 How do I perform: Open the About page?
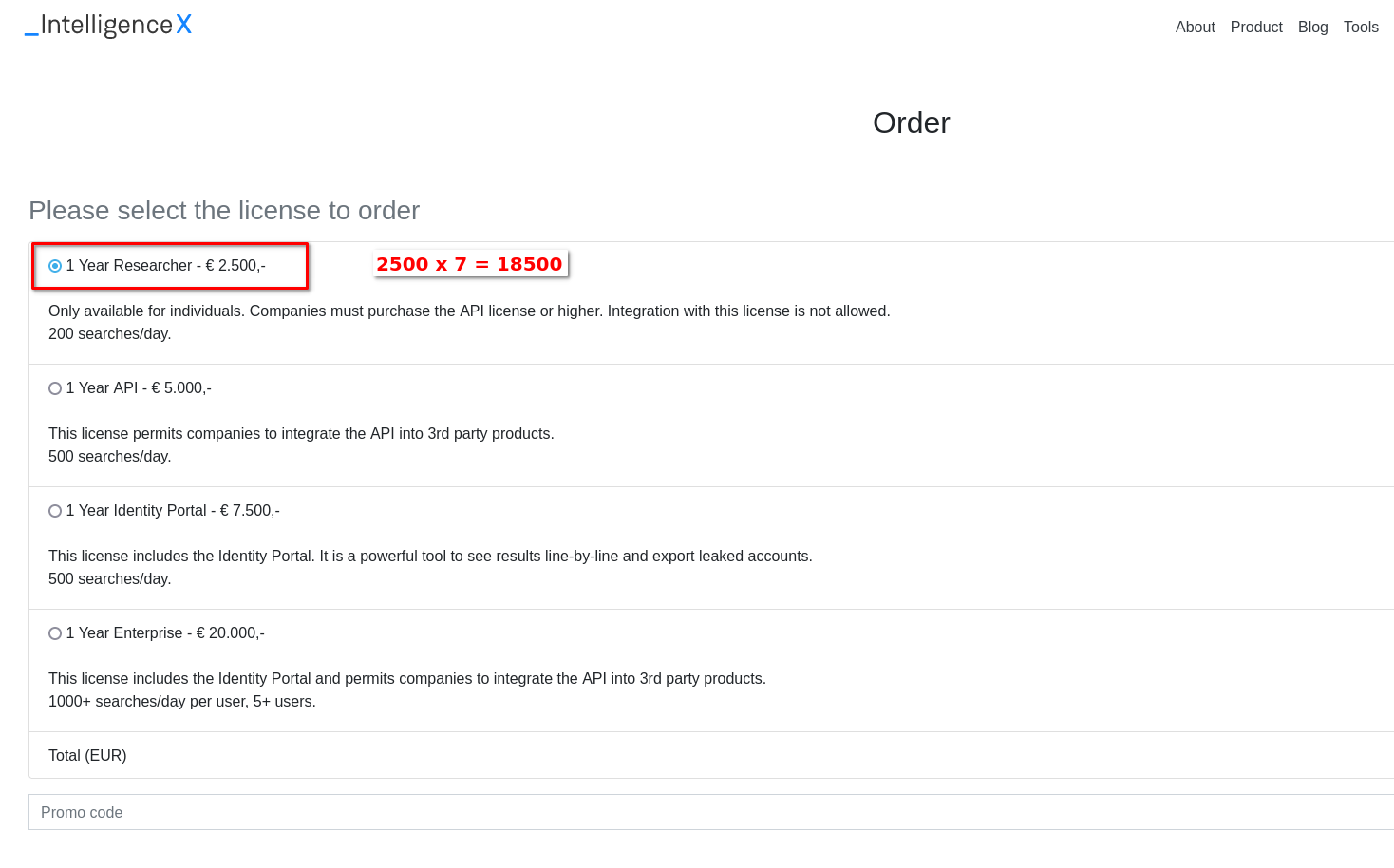1195,27
